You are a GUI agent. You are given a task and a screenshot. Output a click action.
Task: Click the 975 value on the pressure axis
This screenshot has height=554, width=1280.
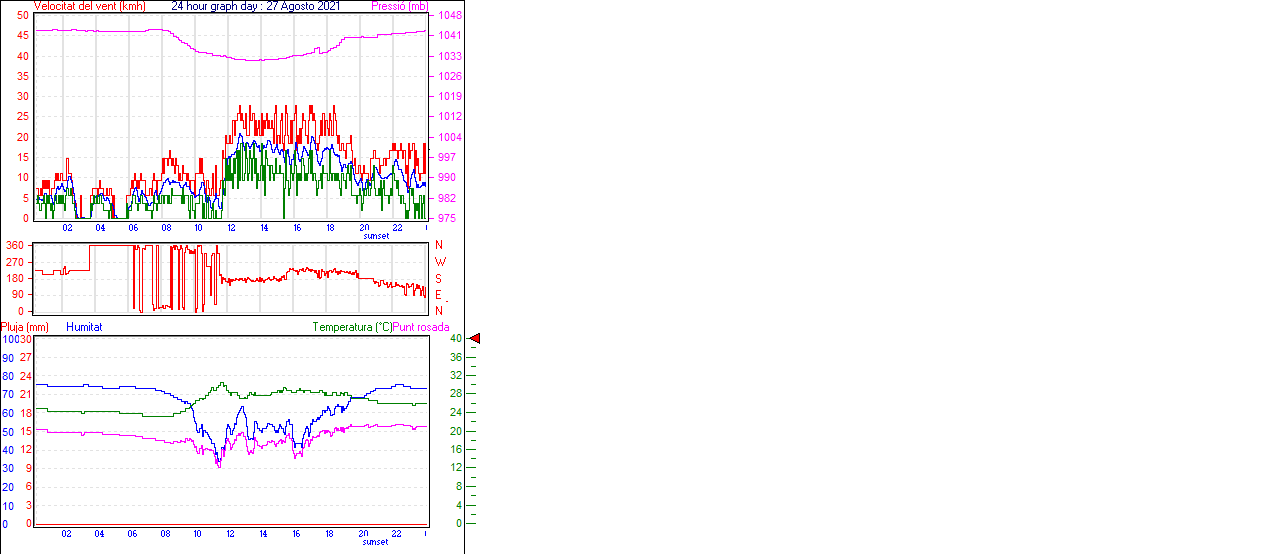pos(446,218)
